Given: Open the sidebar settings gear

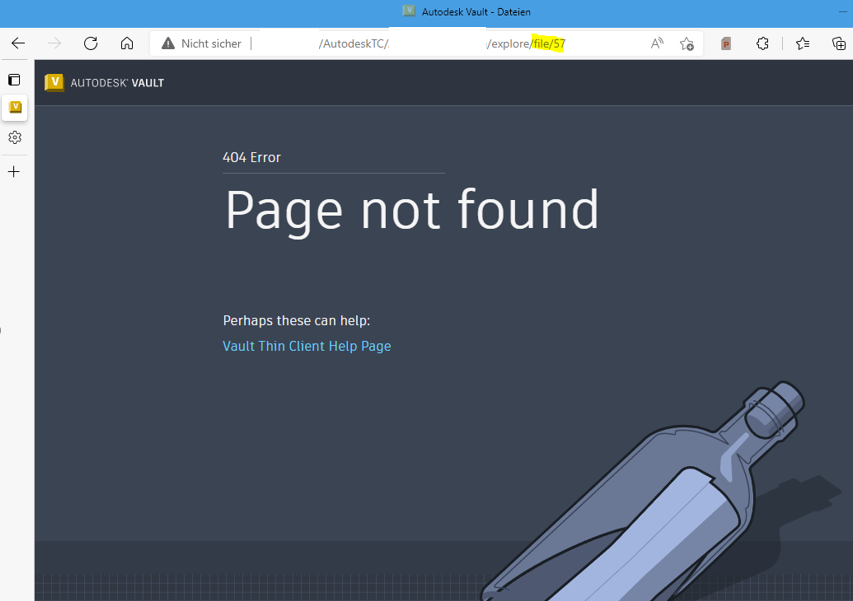Looking at the screenshot, I should tap(14, 138).
